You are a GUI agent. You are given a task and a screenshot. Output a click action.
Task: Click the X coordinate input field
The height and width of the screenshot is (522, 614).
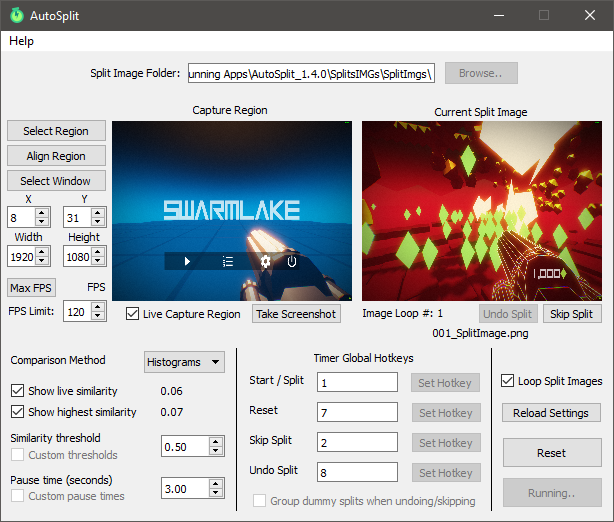pyautogui.click(x=22, y=217)
